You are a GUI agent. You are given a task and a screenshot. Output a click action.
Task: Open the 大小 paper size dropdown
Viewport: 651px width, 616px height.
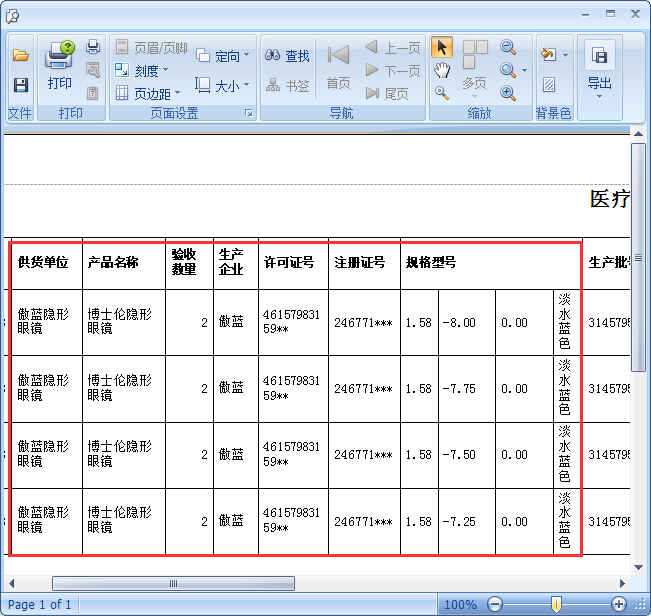tap(222, 86)
